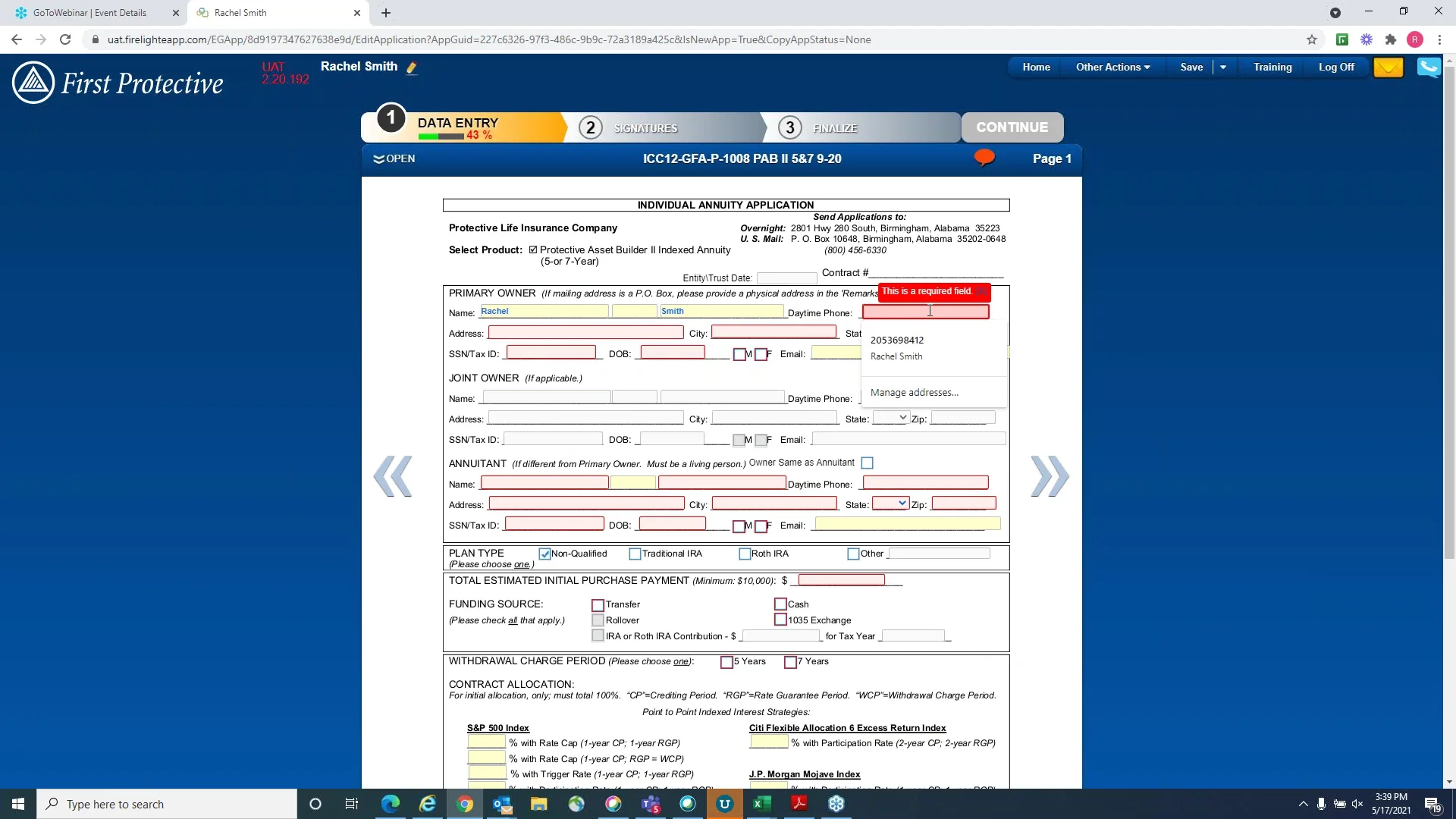Click the pencil edit icon next to Rachel Smith
This screenshot has width=1456, height=819.
pyautogui.click(x=412, y=67)
